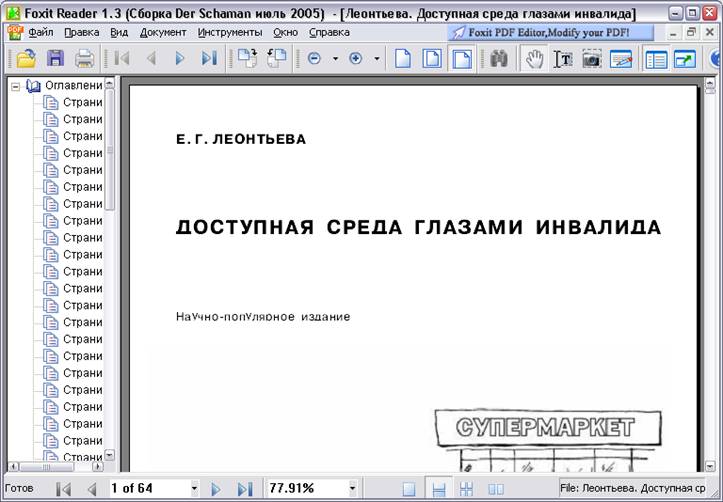Open the Инструменты menu
Viewport: 723px width, 502px height.
click(x=230, y=33)
